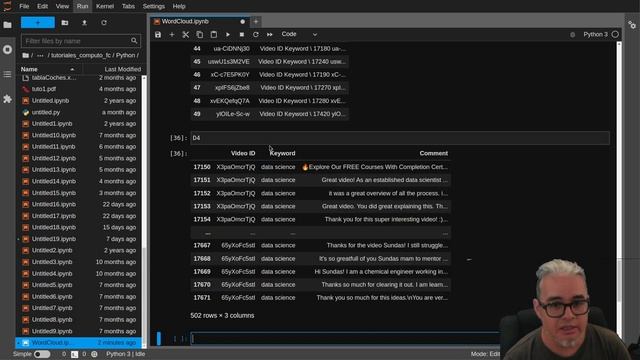Open the Extension Manager puzzle icon
This screenshot has height=360, width=640.
7,99
